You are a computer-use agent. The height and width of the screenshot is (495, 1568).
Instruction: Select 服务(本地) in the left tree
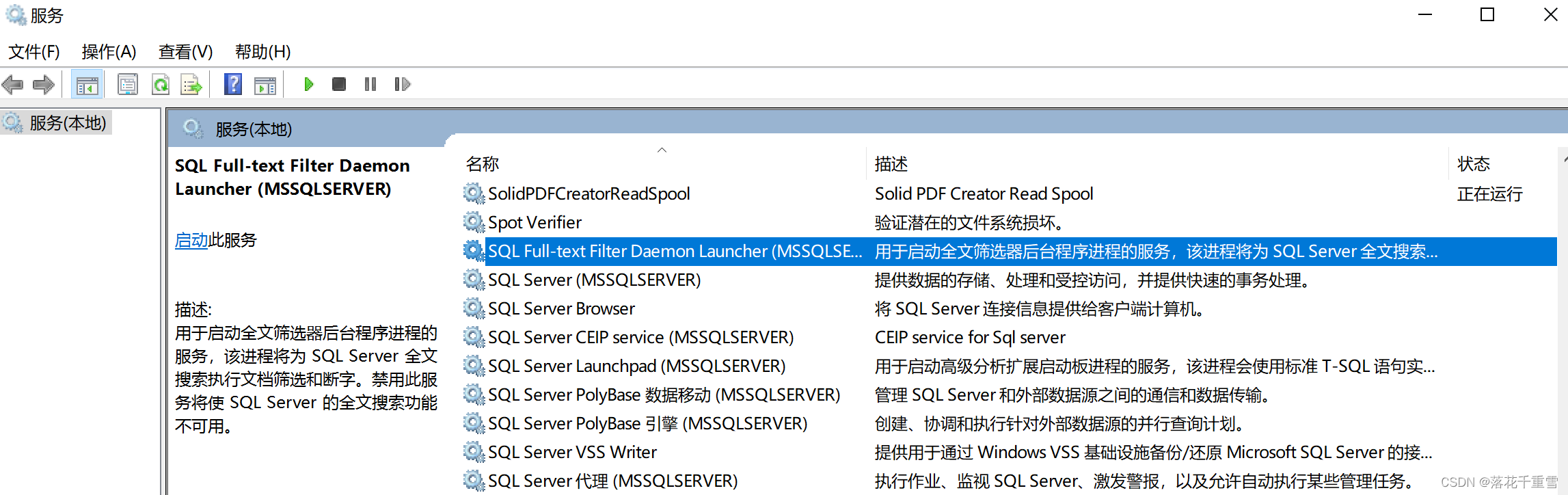[68, 123]
